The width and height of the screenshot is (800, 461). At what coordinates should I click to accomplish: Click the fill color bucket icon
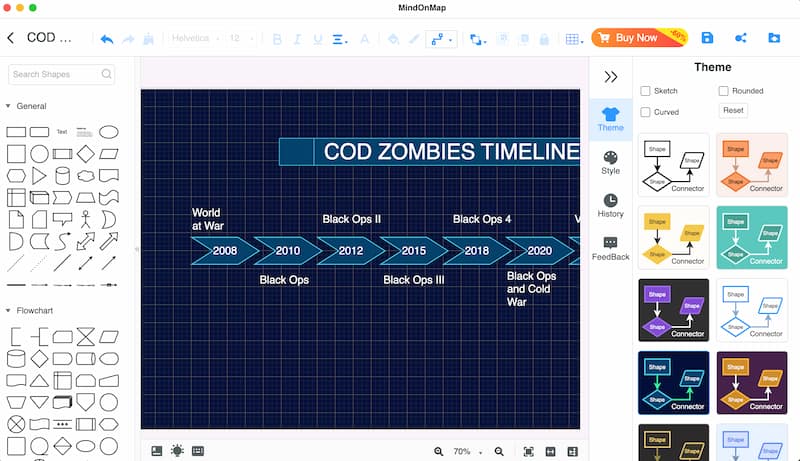393,39
